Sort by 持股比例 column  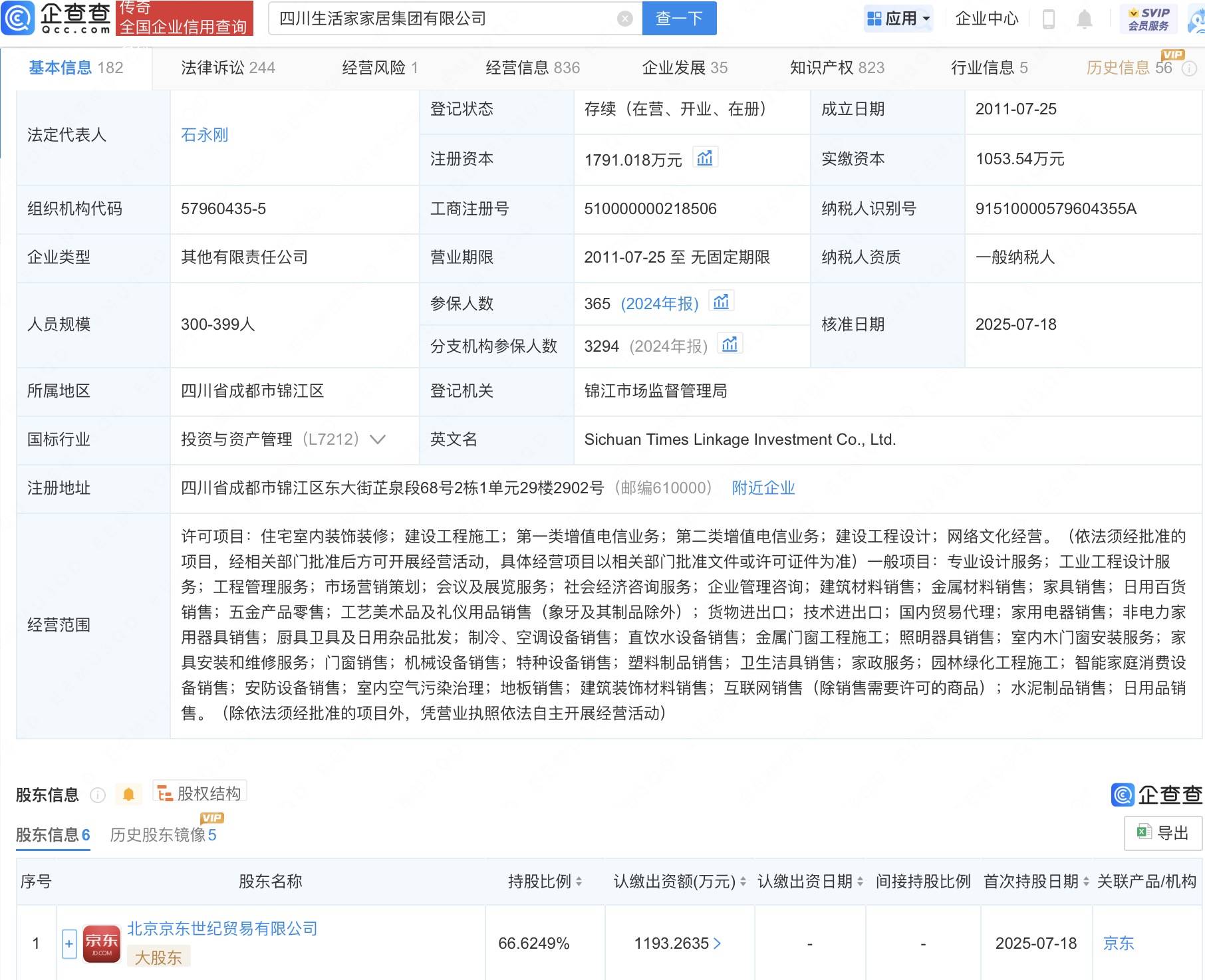[579, 882]
